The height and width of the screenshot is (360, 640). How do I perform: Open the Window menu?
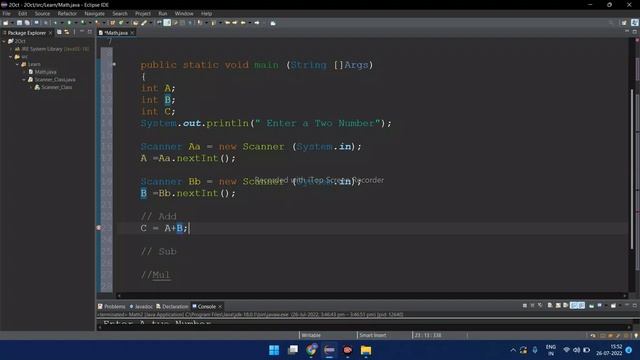(x=184, y=13)
